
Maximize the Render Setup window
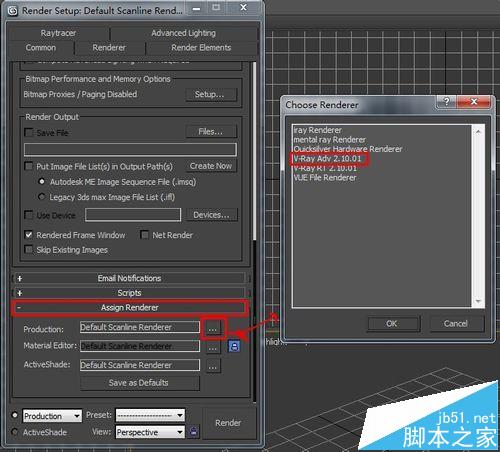216,8
